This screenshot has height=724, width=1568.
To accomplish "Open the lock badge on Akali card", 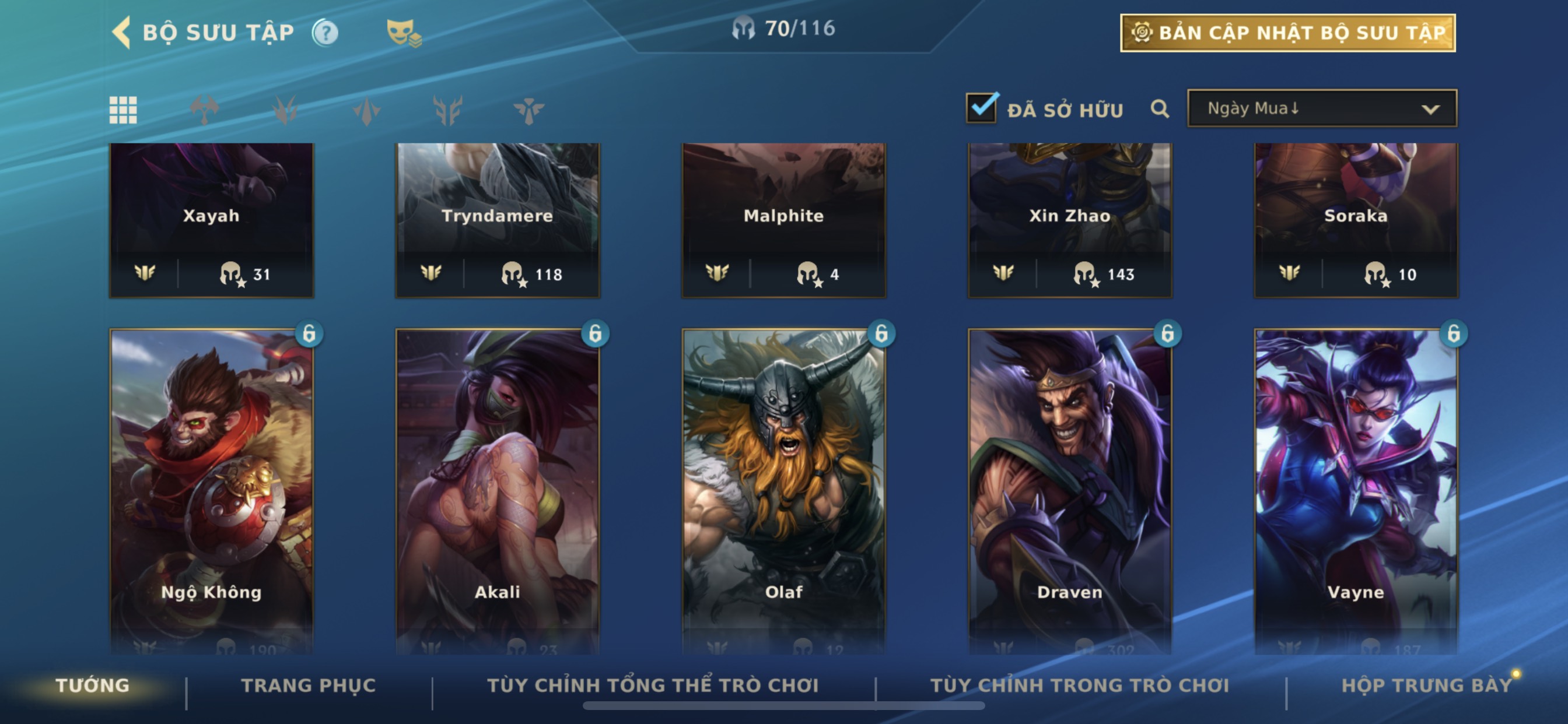I will tap(594, 333).
